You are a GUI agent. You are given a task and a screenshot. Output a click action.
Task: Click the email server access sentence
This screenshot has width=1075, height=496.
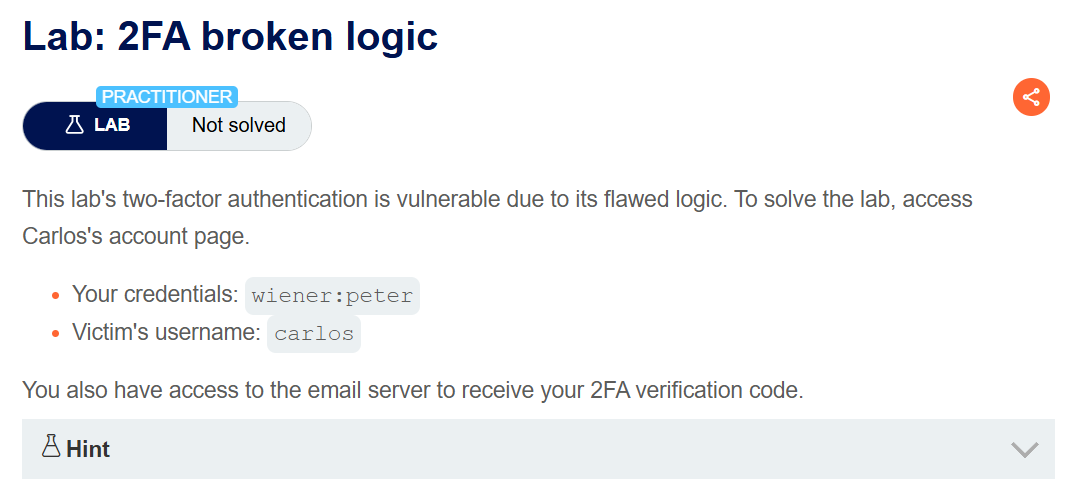[x=412, y=390]
